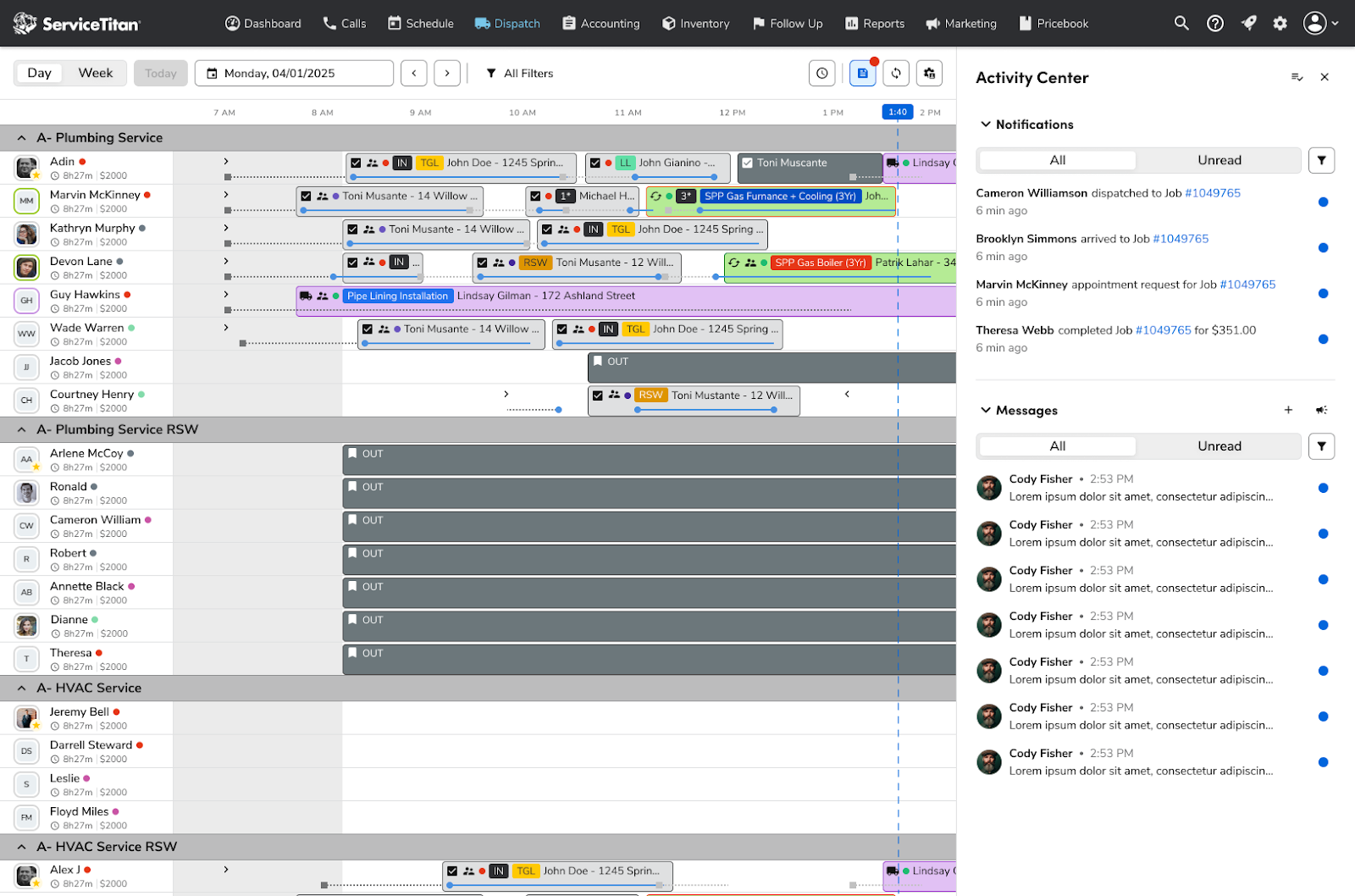Mark all as read in Activity Center
The width and height of the screenshot is (1355, 896).
1297,77
